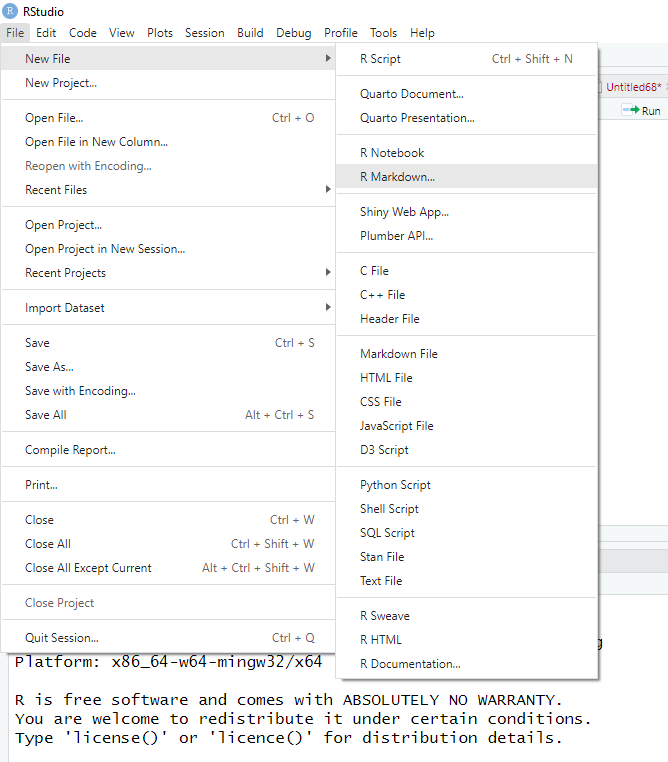Create a new R Notebook

point(392,153)
